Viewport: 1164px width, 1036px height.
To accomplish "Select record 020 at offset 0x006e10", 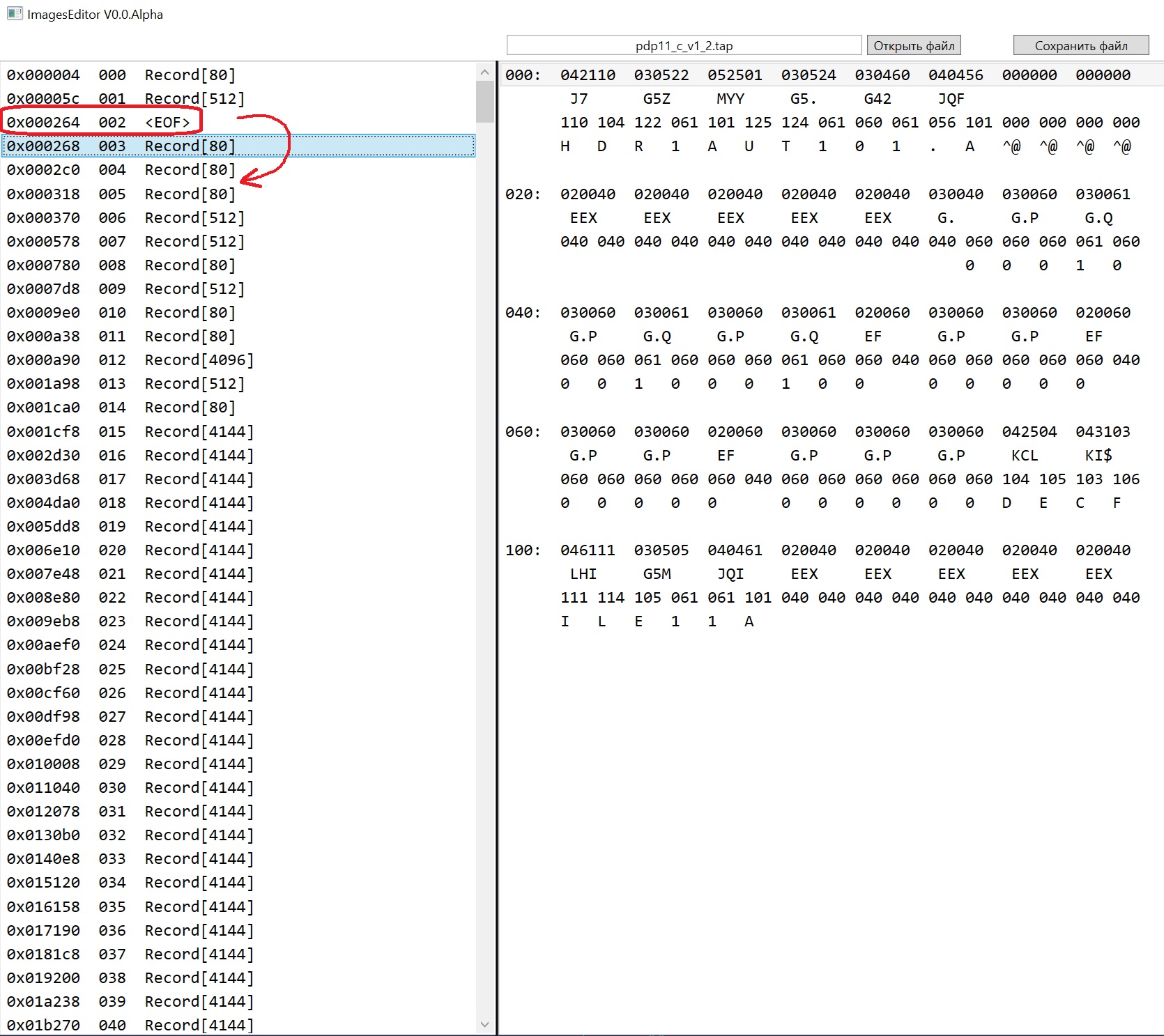I will click(130, 550).
